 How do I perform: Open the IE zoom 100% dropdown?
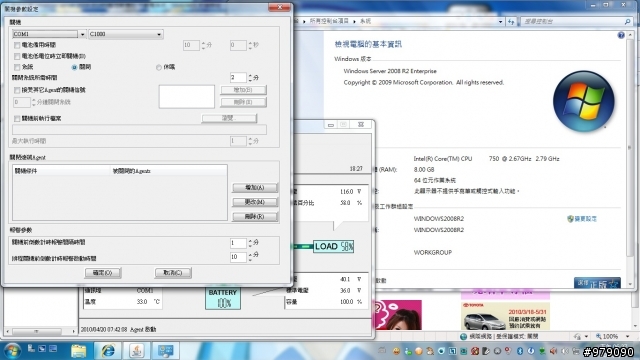[627, 337]
